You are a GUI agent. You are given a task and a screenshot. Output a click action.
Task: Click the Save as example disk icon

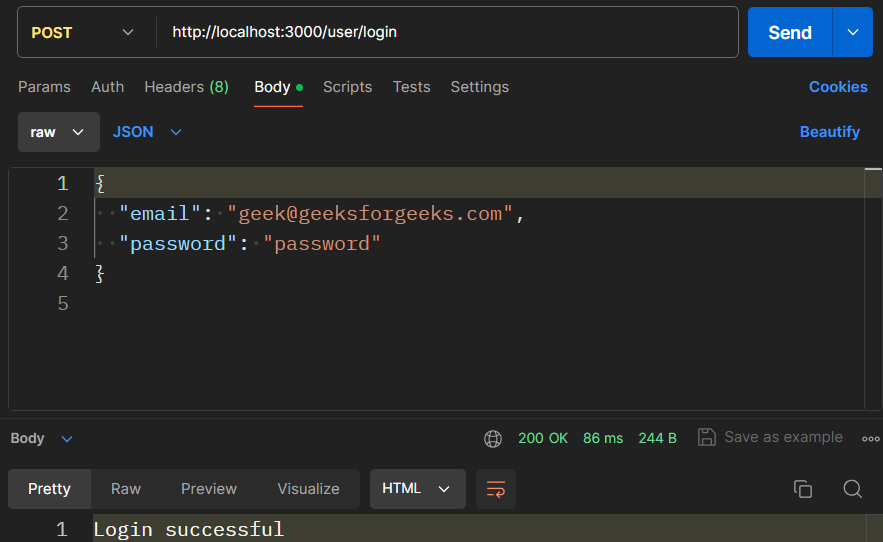coord(707,437)
